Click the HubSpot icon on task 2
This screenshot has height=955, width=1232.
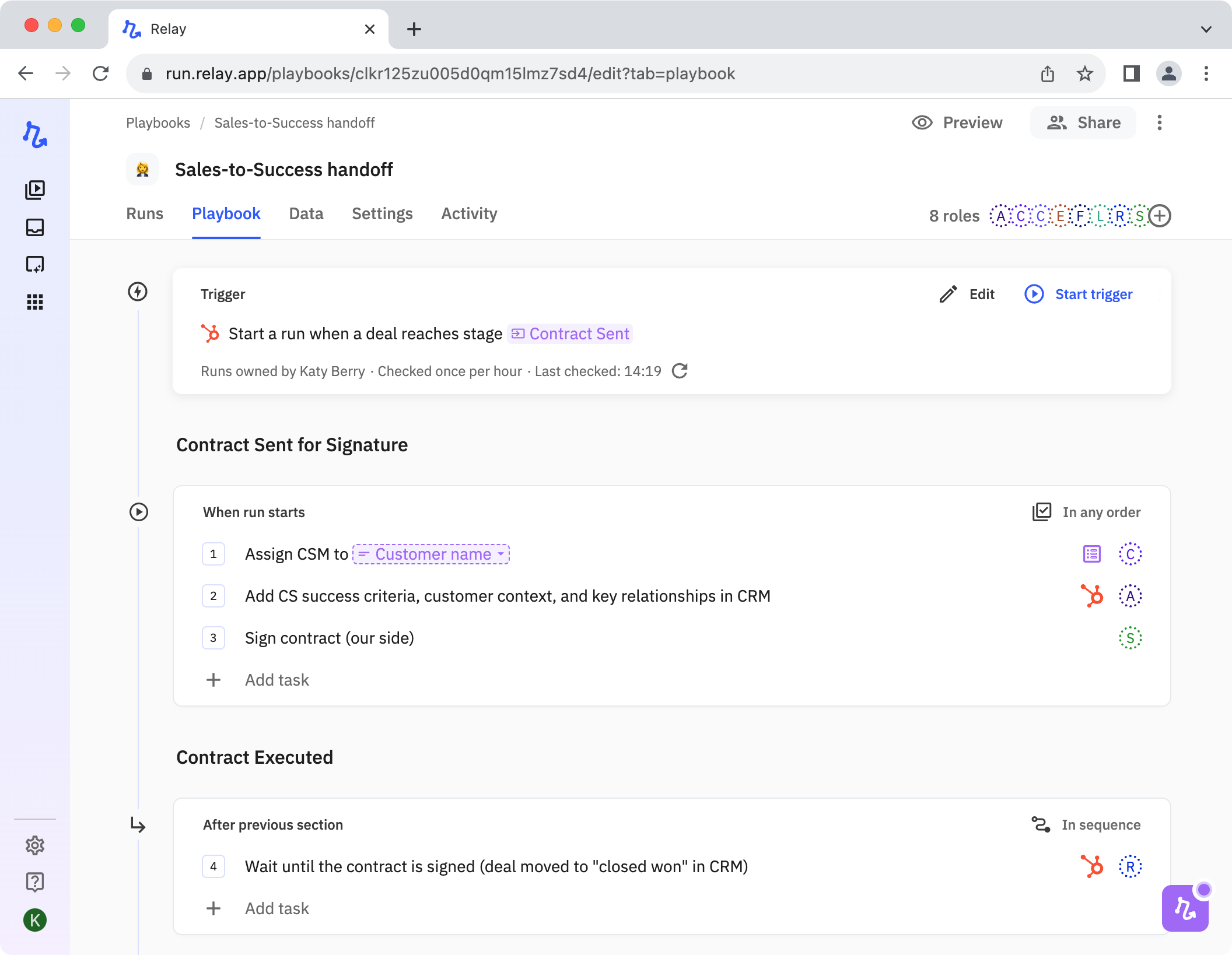1091,596
